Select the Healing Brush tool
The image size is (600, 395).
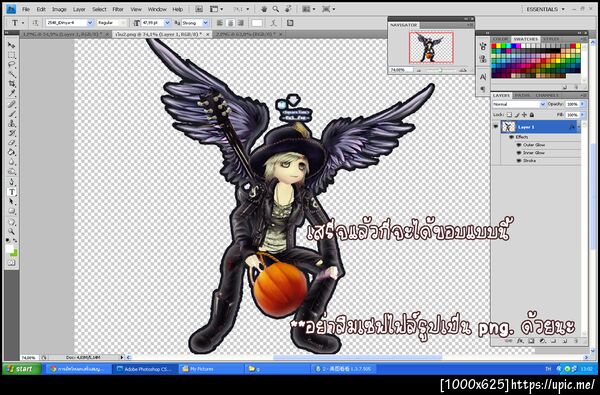[x=12, y=104]
